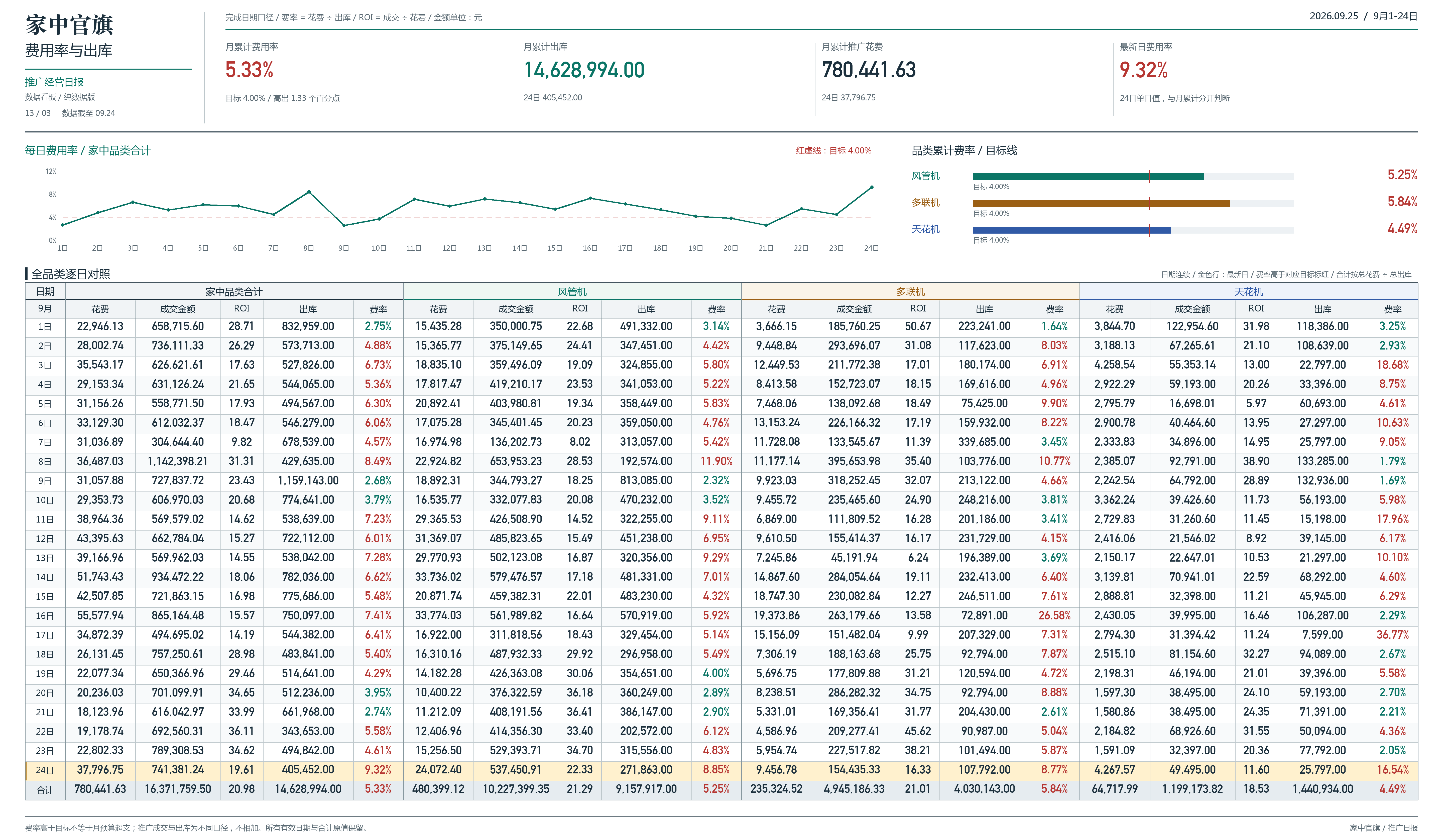Screen dimensions: 1443x840
Task: Click the 20.98 ROI in the 合计 row
Action: tap(242, 790)
